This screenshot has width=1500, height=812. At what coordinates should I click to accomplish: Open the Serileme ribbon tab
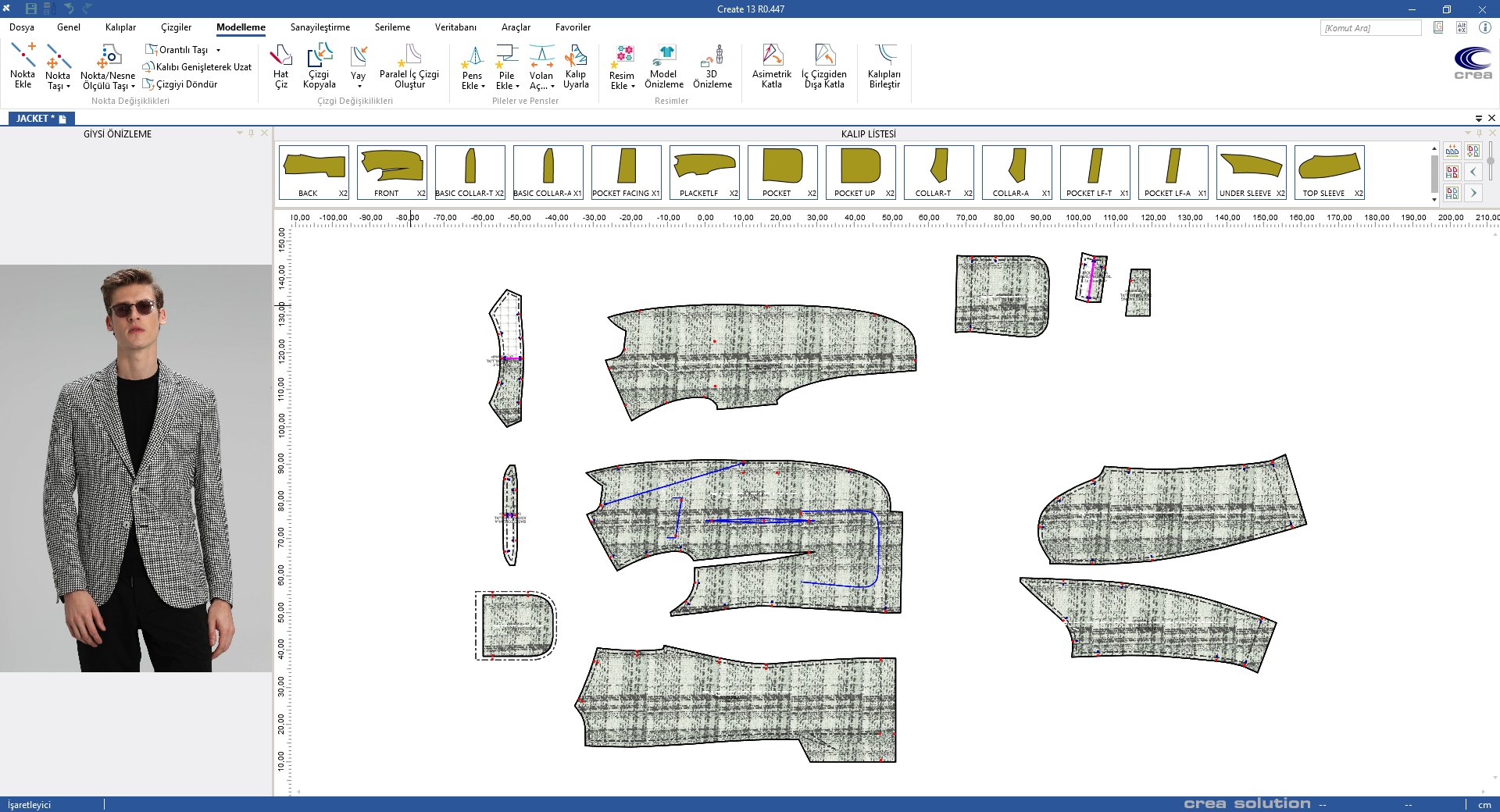(x=392, y=27)
